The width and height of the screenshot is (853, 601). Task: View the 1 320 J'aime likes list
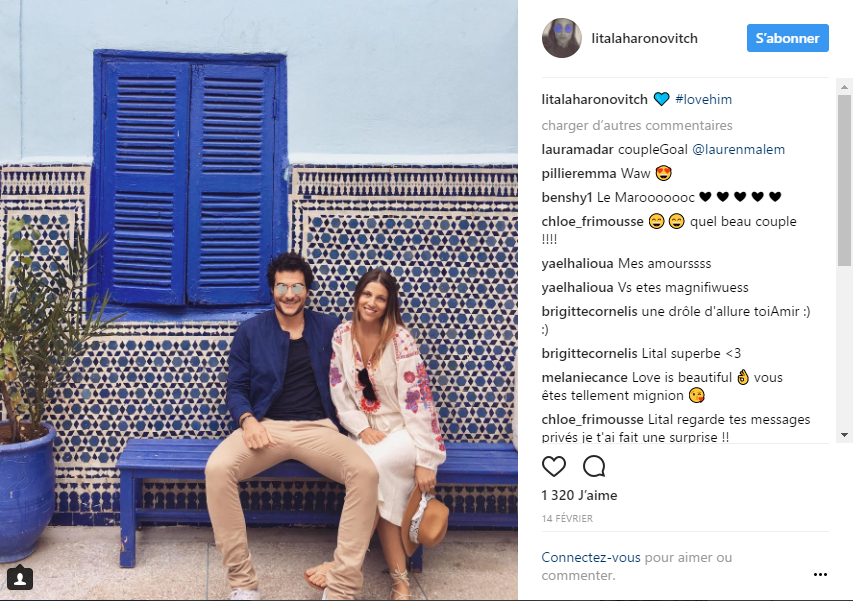pyautogui.click(x=579, y=495)
